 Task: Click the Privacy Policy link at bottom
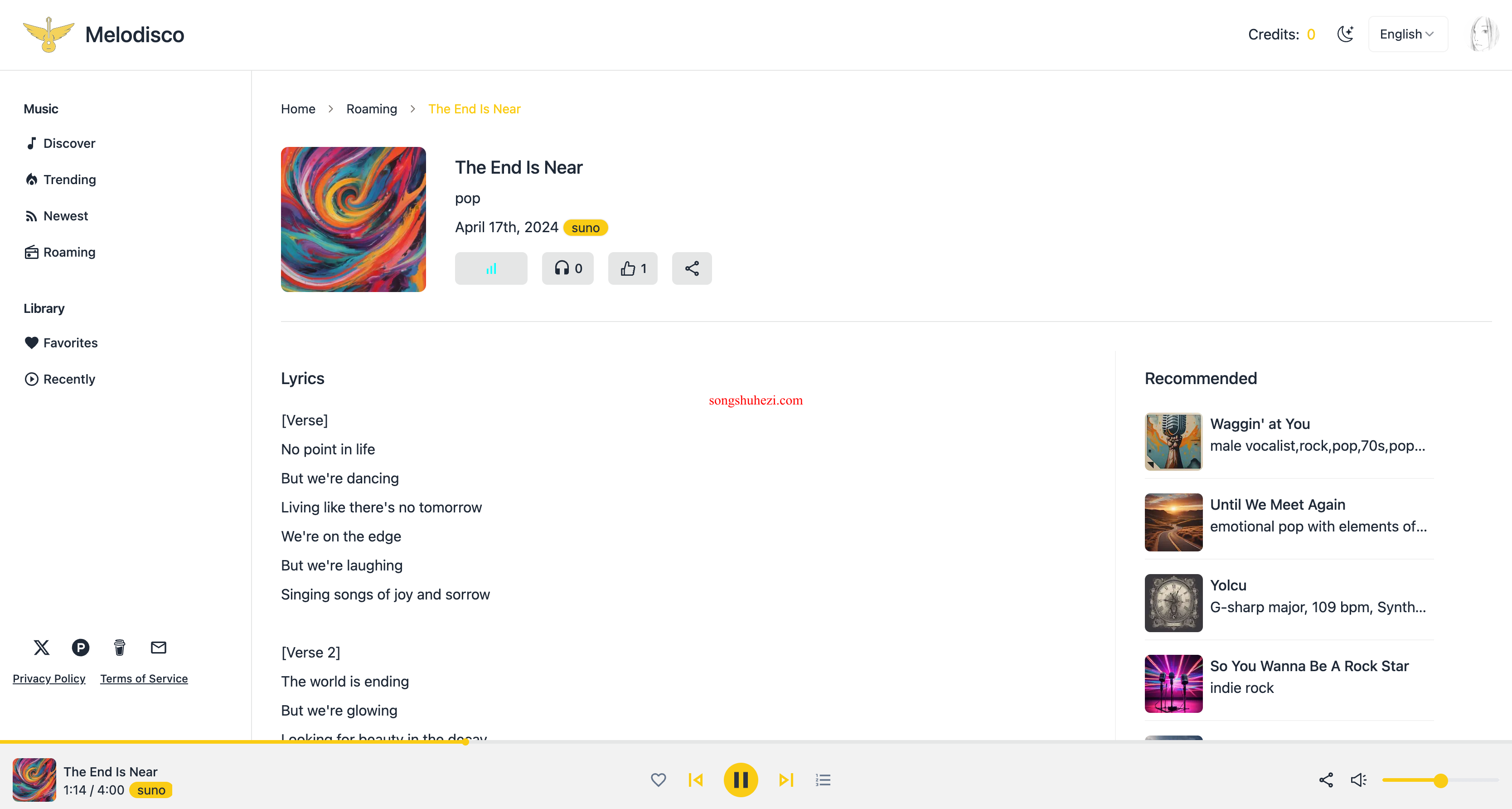[x=48, y=678]
